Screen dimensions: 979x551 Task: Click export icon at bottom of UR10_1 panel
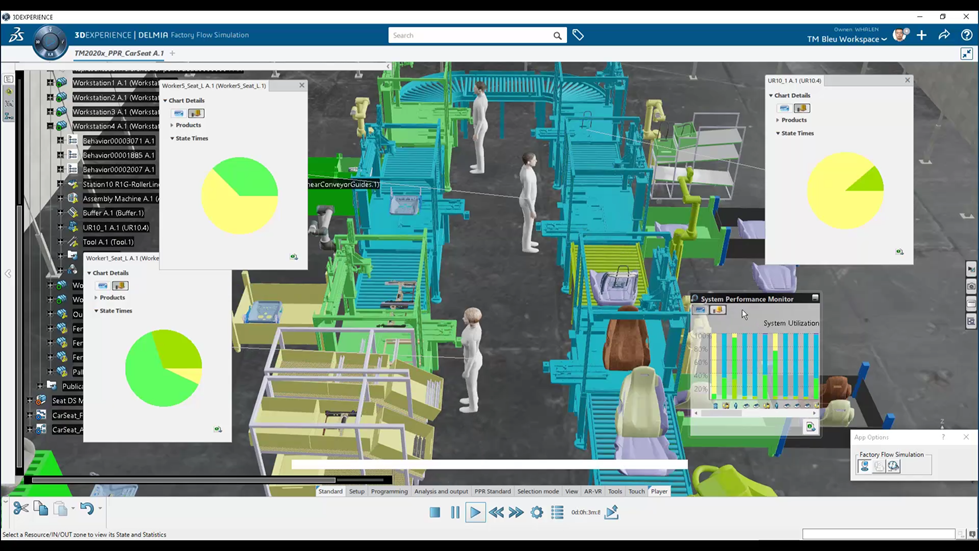click(x=899, y=251)
